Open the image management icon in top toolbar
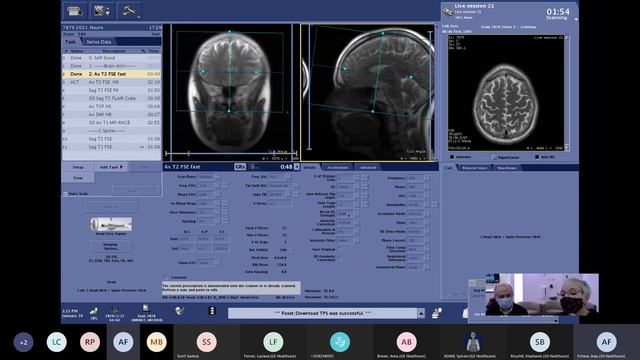 click(x=101, y=11)
